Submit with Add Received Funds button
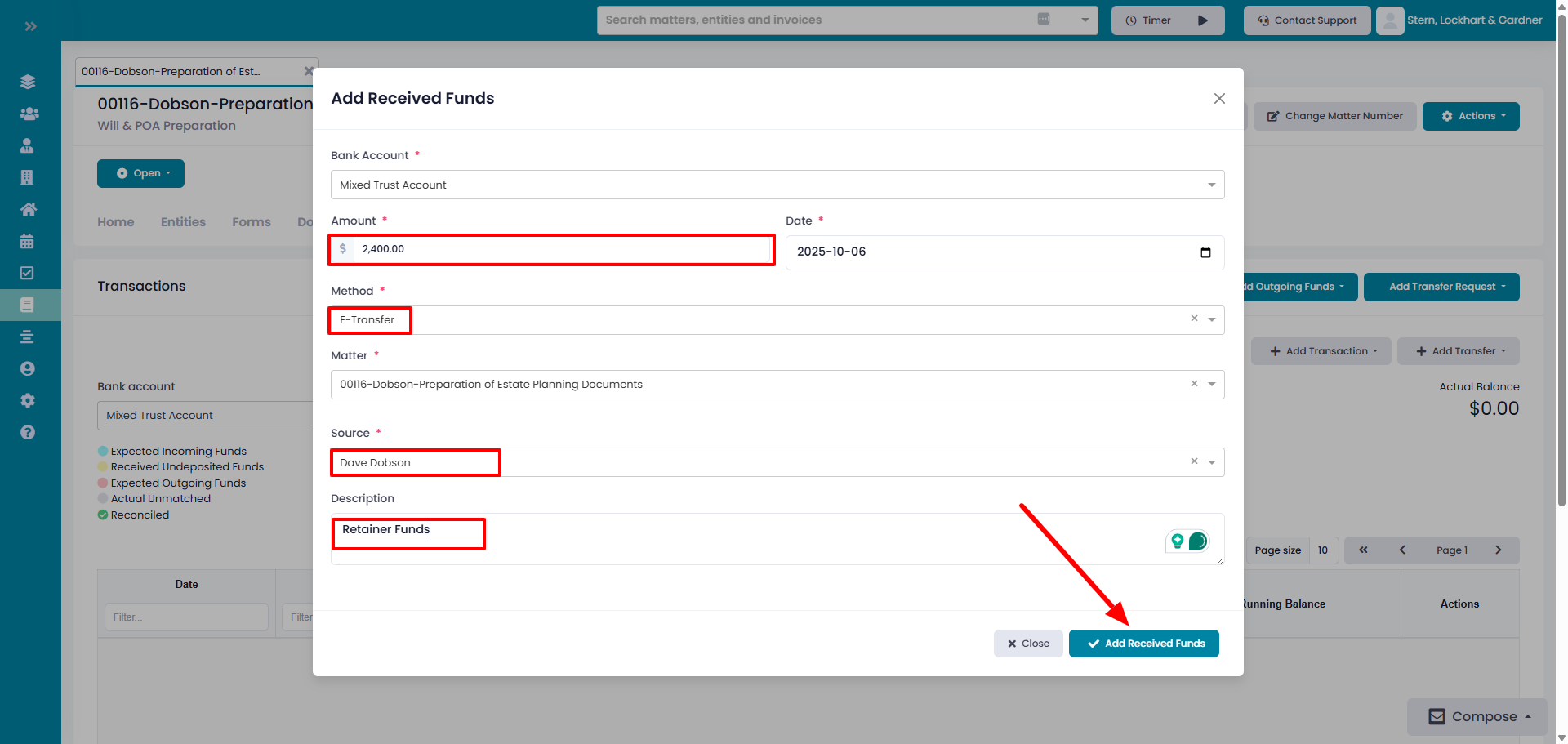This screenshot has width=1568, height=744. pyautogui.click(x=1143, y=644)
